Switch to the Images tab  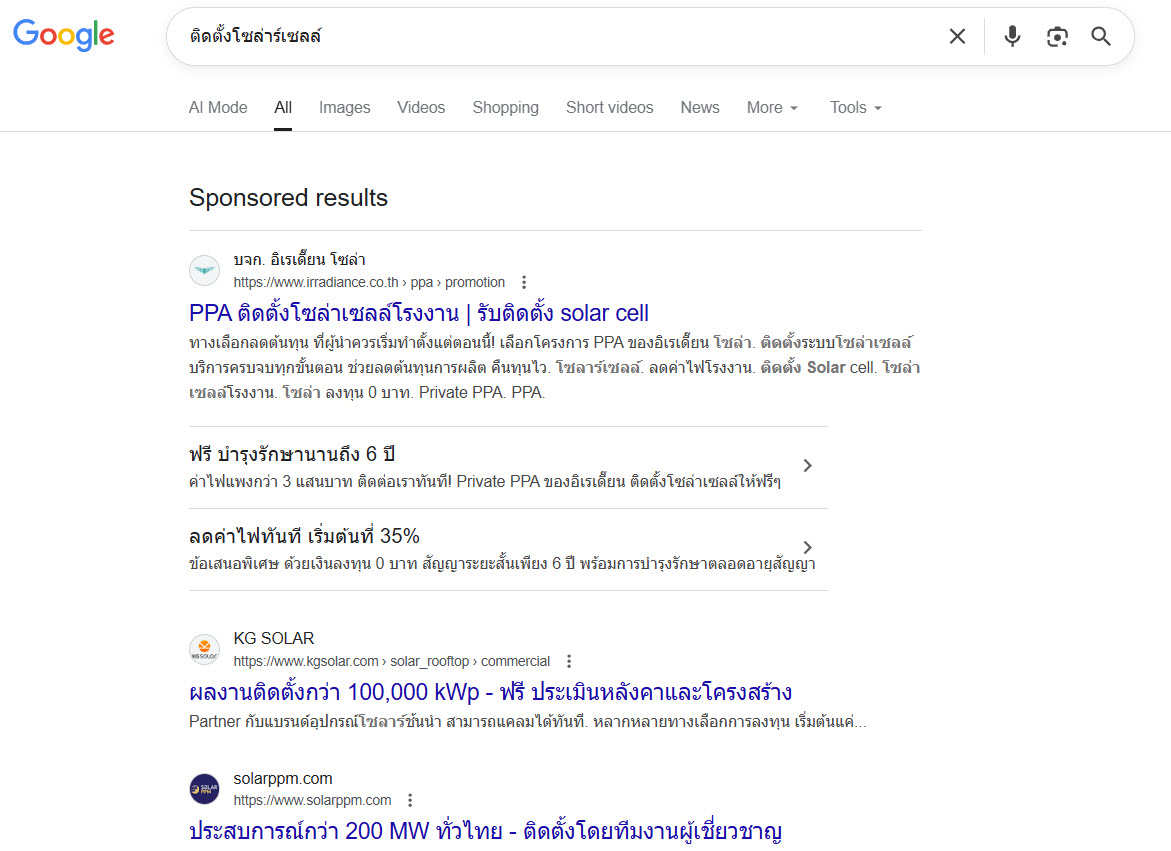(344, 107)
